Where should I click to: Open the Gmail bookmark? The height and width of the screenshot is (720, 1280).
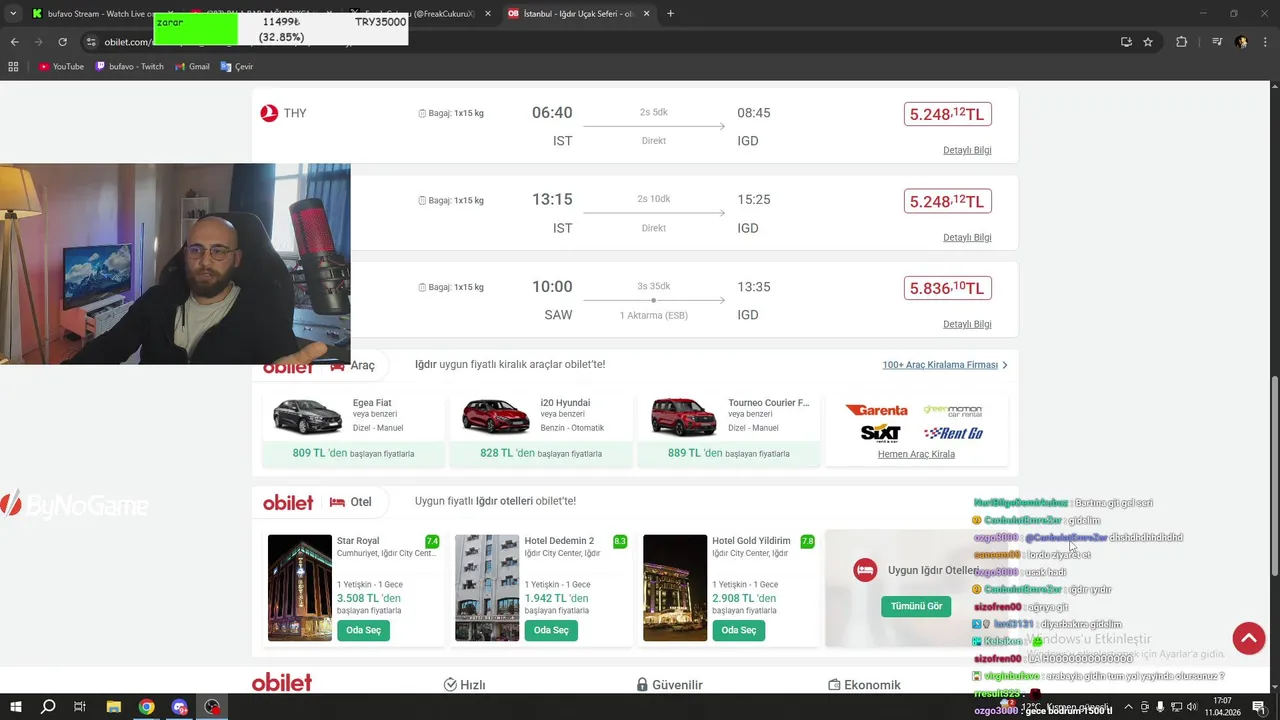(192, 66)
